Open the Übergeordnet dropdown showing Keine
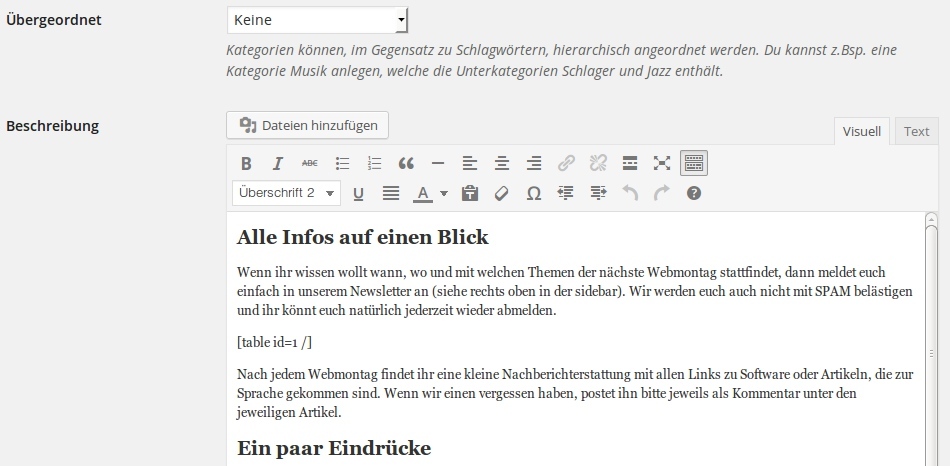 [x=317, y=20]
